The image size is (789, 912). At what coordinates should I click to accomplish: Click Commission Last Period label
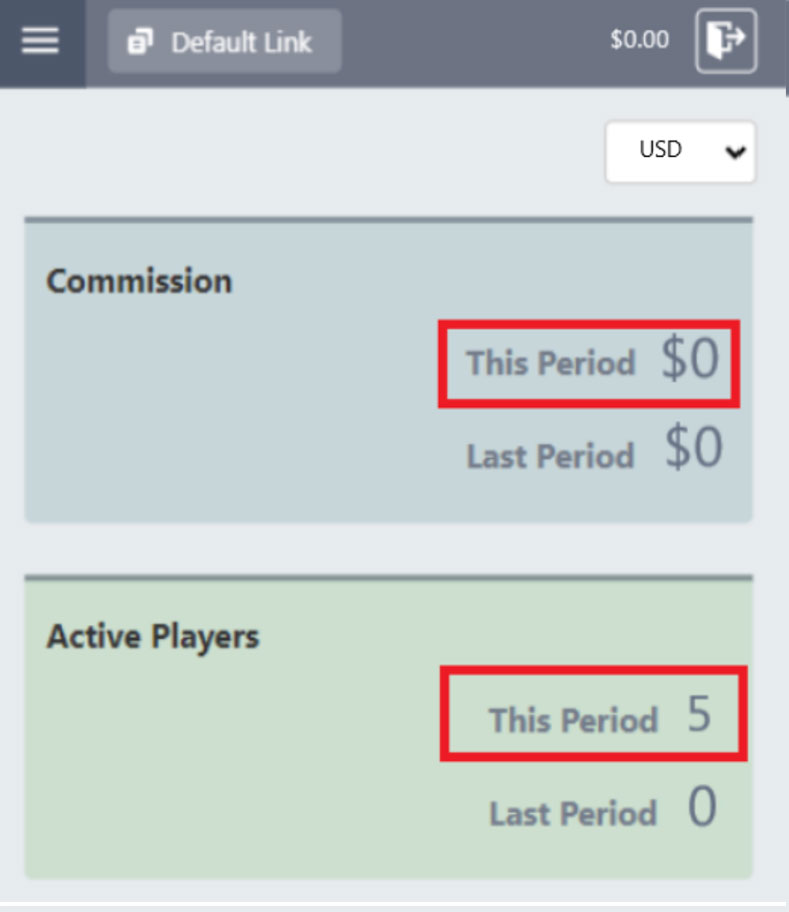550,456
